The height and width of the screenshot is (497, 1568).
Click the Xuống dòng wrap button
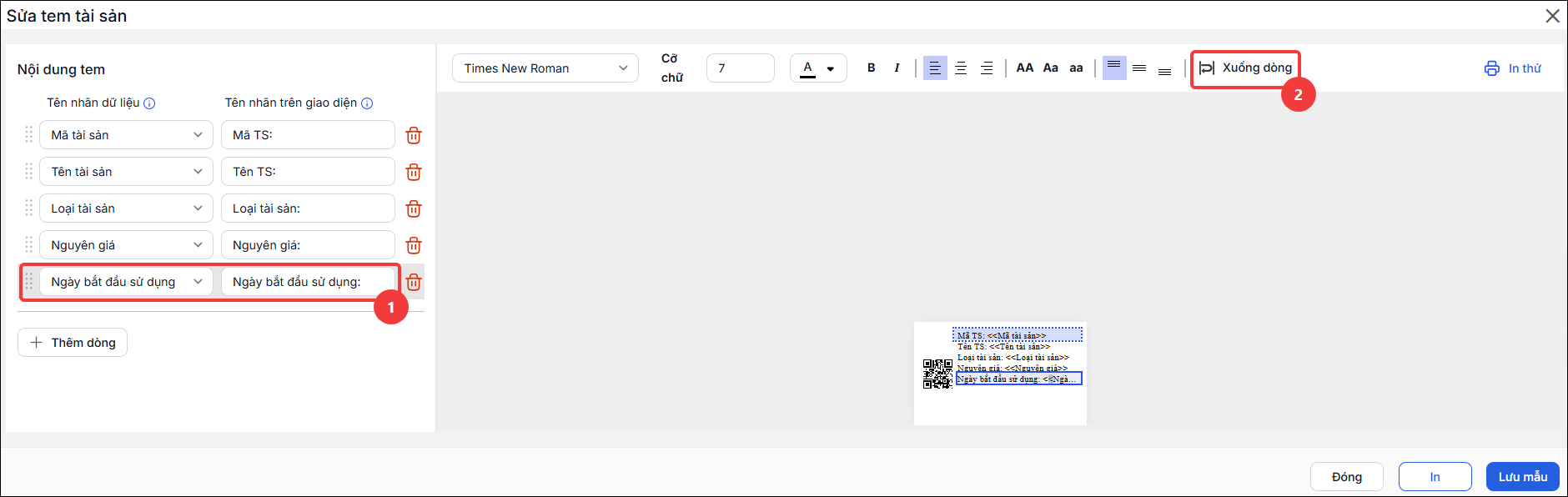pyautogui.click(x=1245, y=68)
